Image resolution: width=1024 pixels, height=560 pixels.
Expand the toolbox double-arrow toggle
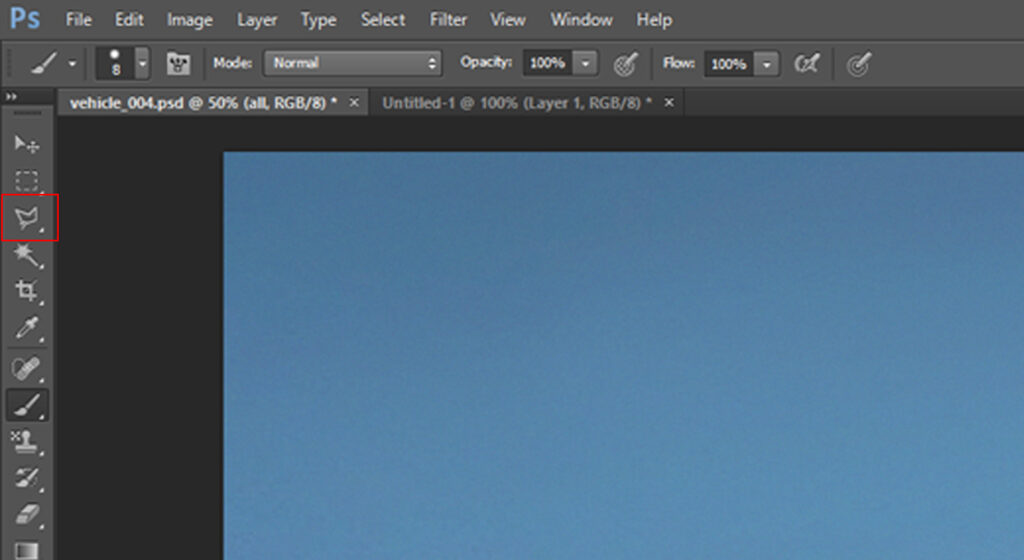11,97
